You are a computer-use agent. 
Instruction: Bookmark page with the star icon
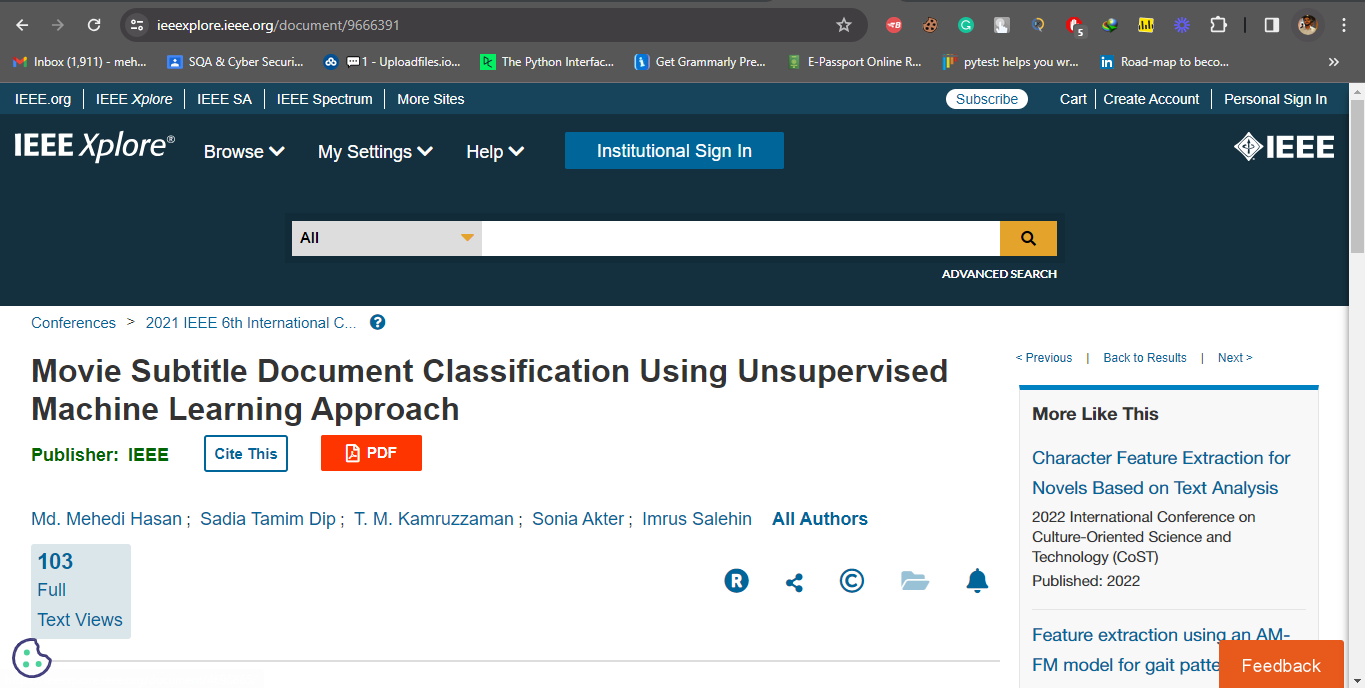tap(844, 25)
